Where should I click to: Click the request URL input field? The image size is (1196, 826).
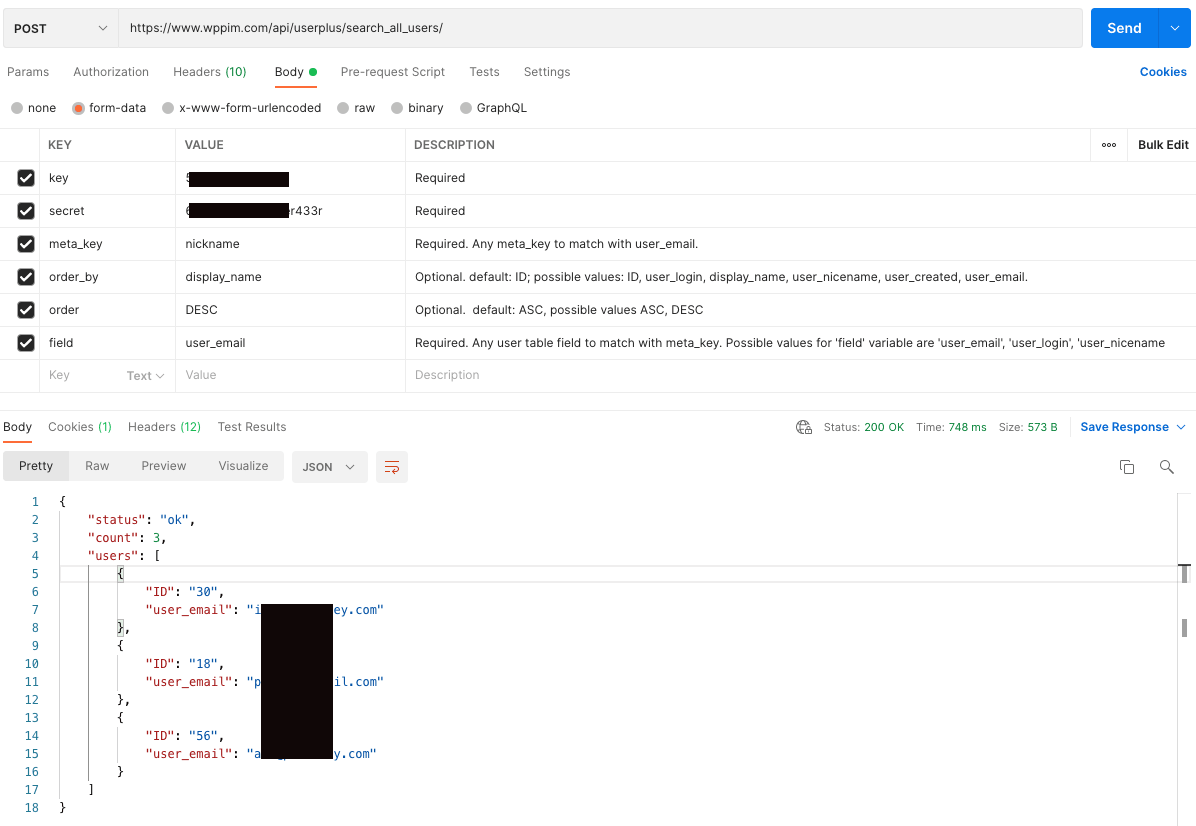(x=600, y=28)
